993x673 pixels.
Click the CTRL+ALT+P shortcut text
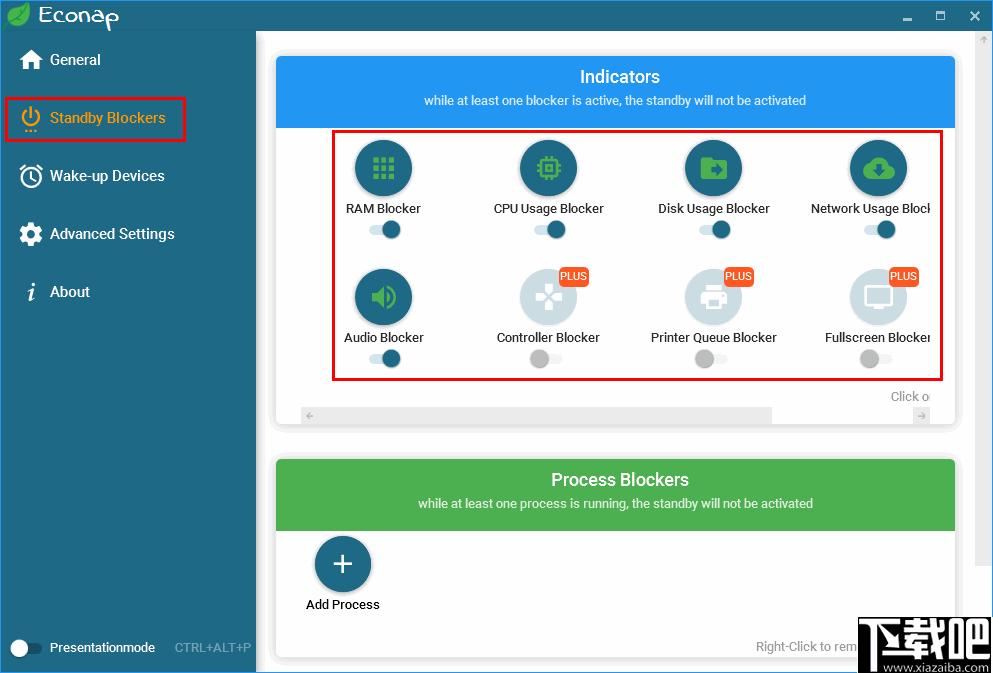[x=213, y=648]
